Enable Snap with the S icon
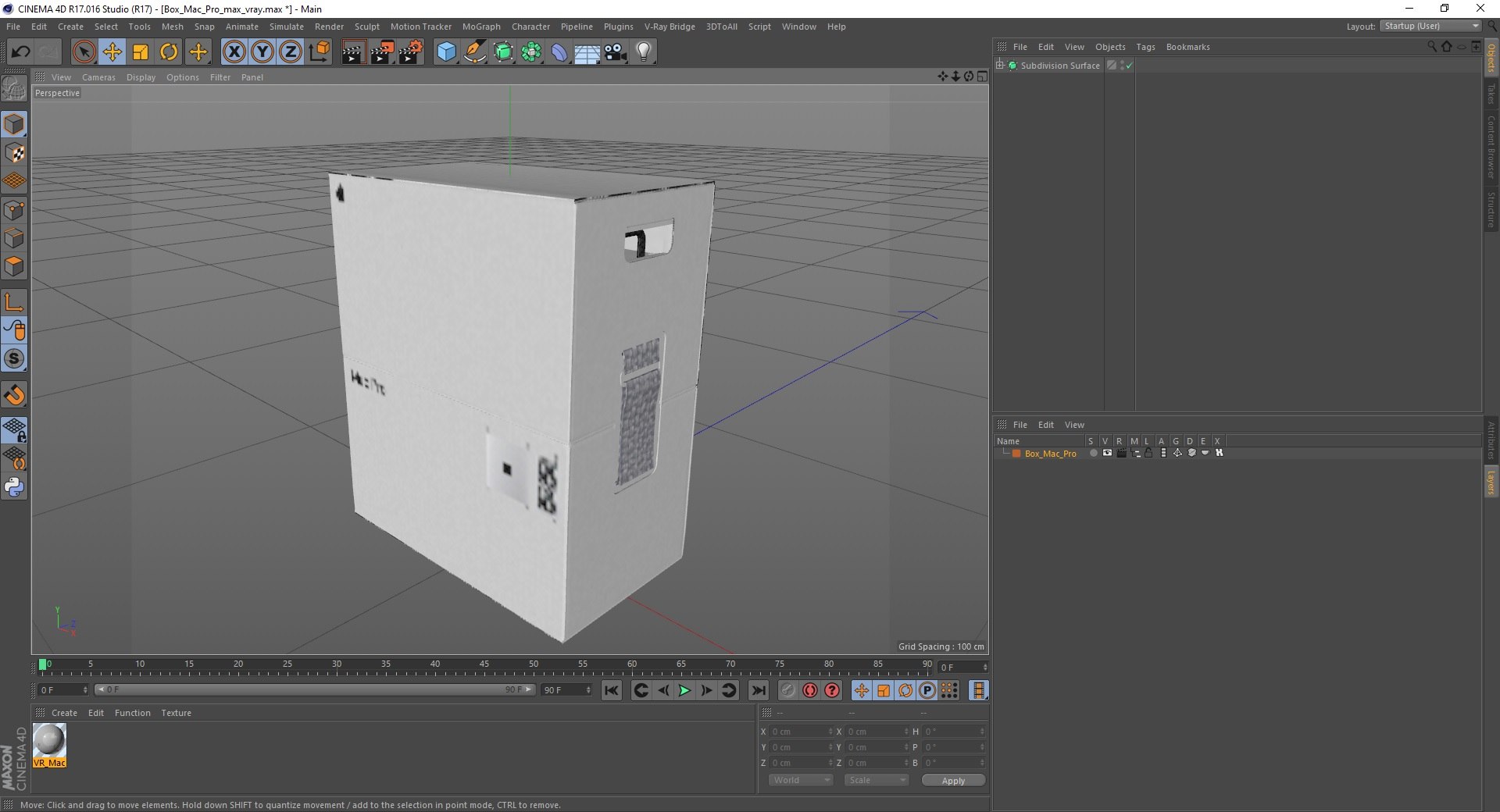 tap(14, 359)
